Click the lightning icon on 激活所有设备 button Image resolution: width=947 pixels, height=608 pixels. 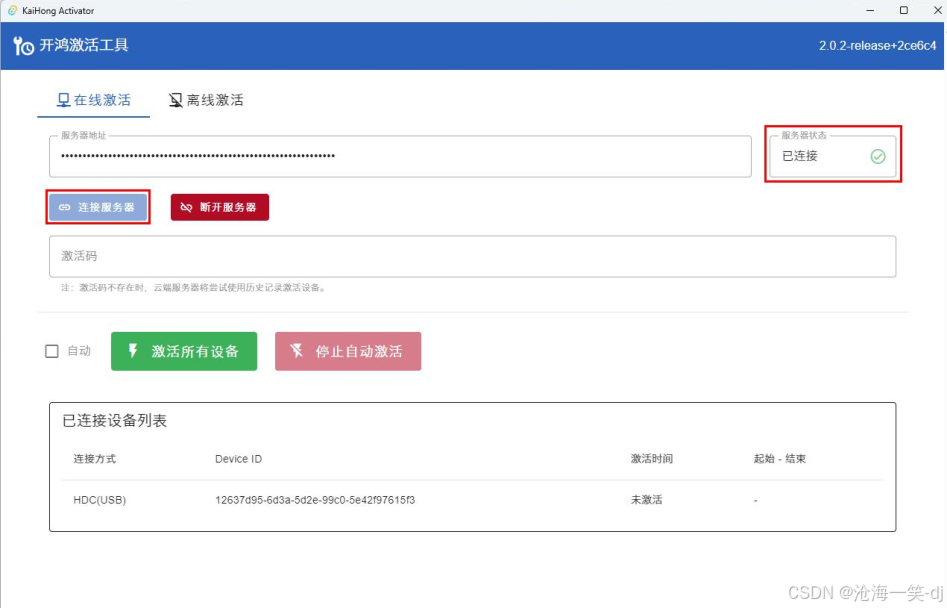(x=133, y=351)
